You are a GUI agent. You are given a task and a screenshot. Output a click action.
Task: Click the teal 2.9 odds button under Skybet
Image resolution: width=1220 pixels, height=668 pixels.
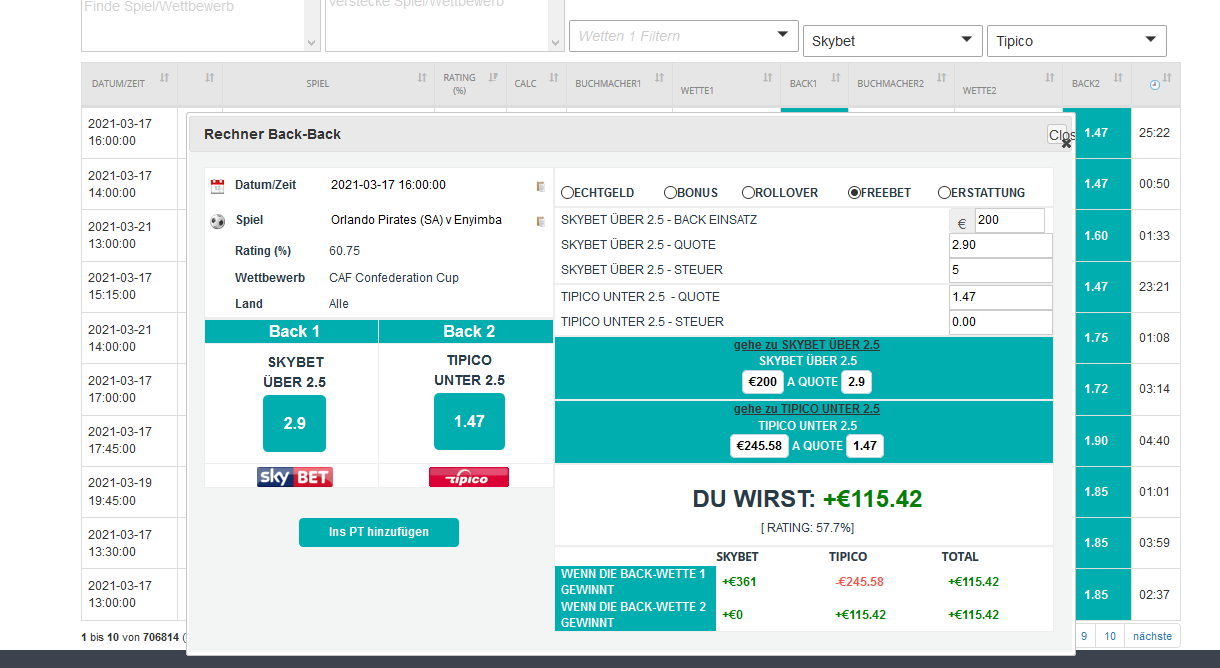coord(294,423)
